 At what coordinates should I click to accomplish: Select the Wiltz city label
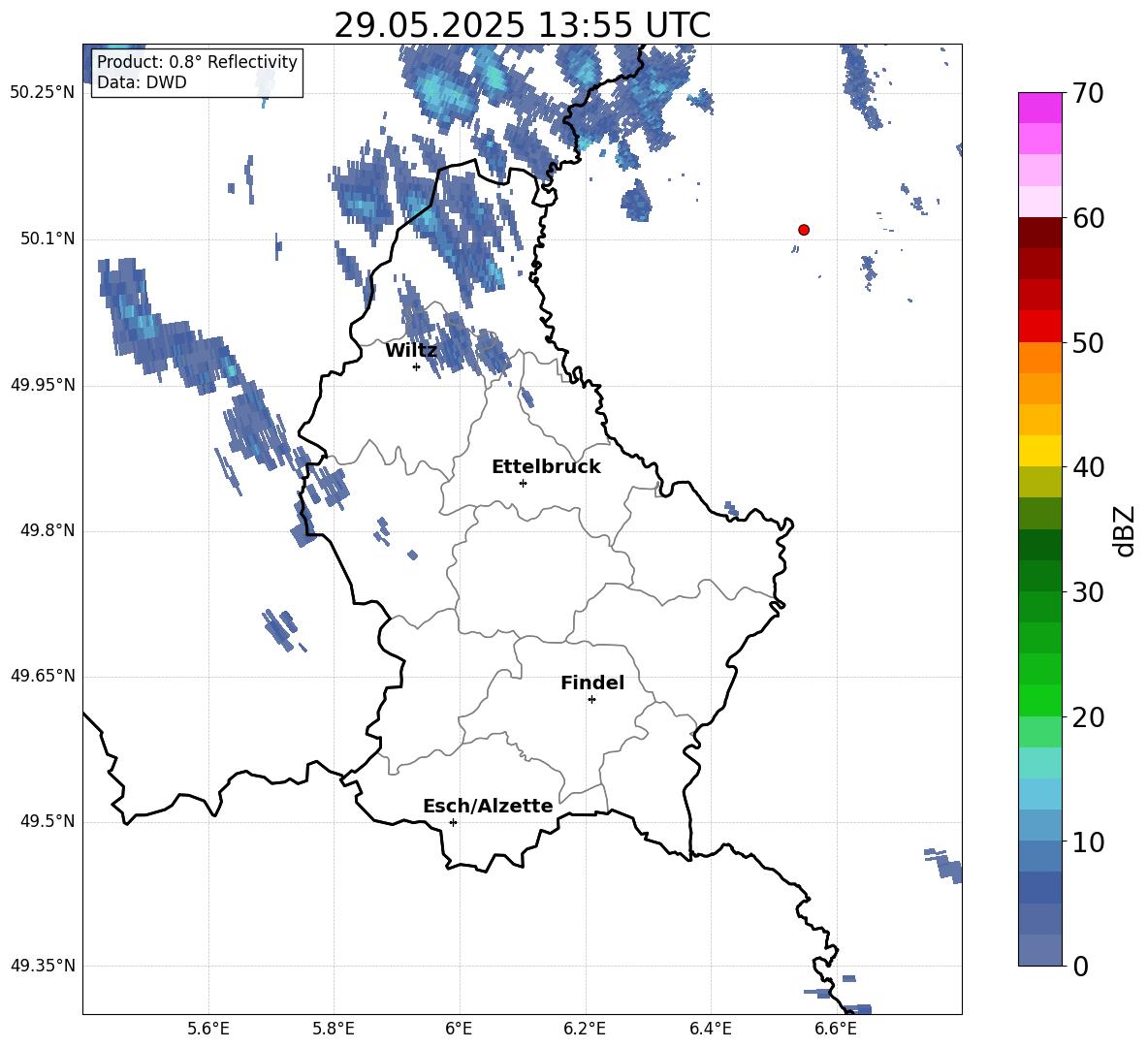pyautogui.click(x=411, y=351)
